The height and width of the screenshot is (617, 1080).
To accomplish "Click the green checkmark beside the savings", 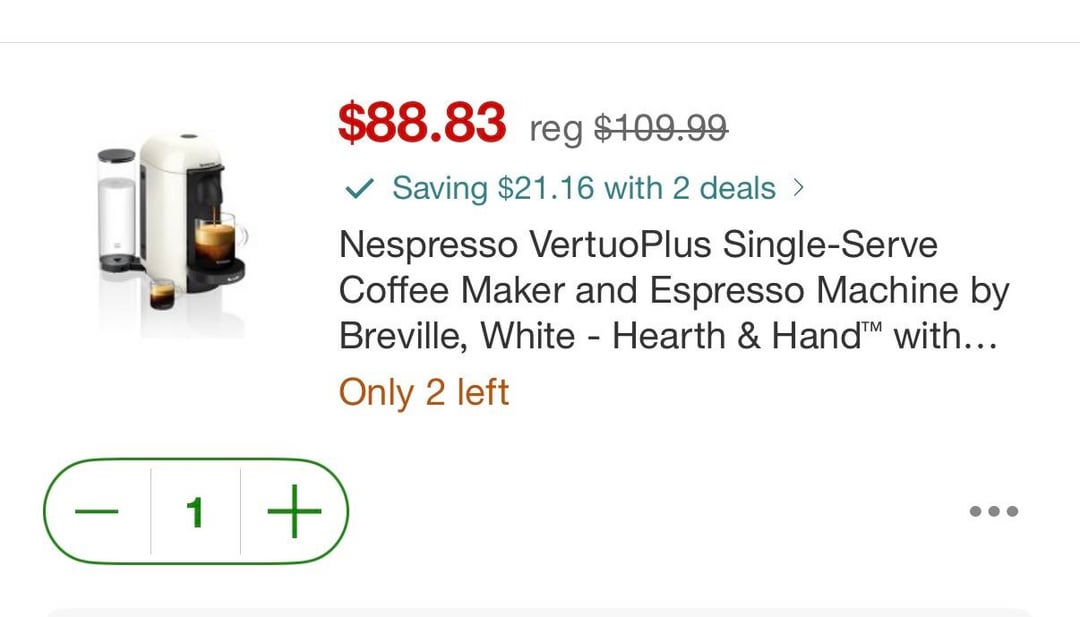I will click(364, 188).
